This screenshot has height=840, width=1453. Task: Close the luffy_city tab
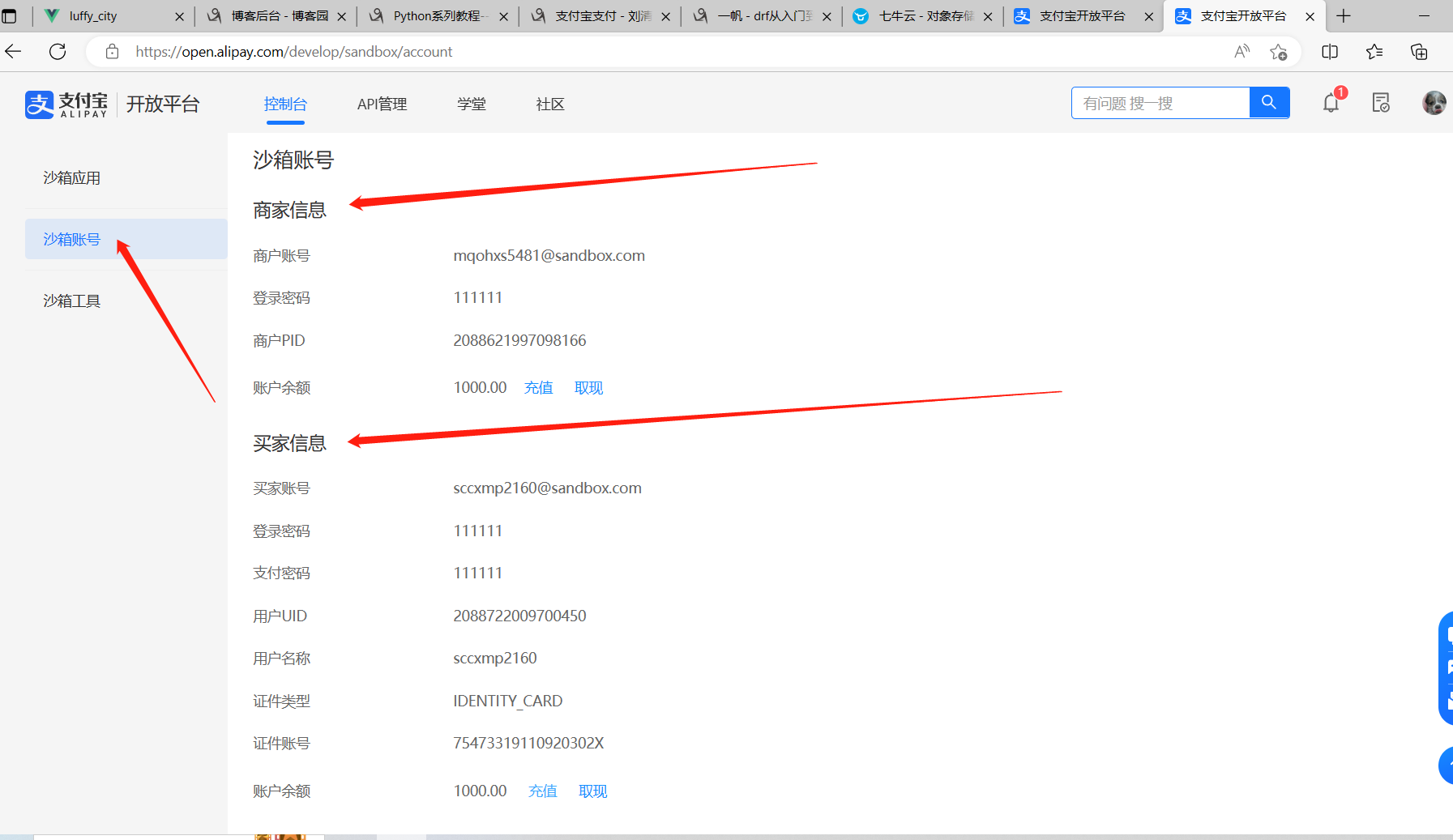pyautogui.click(x=180, y=16)
